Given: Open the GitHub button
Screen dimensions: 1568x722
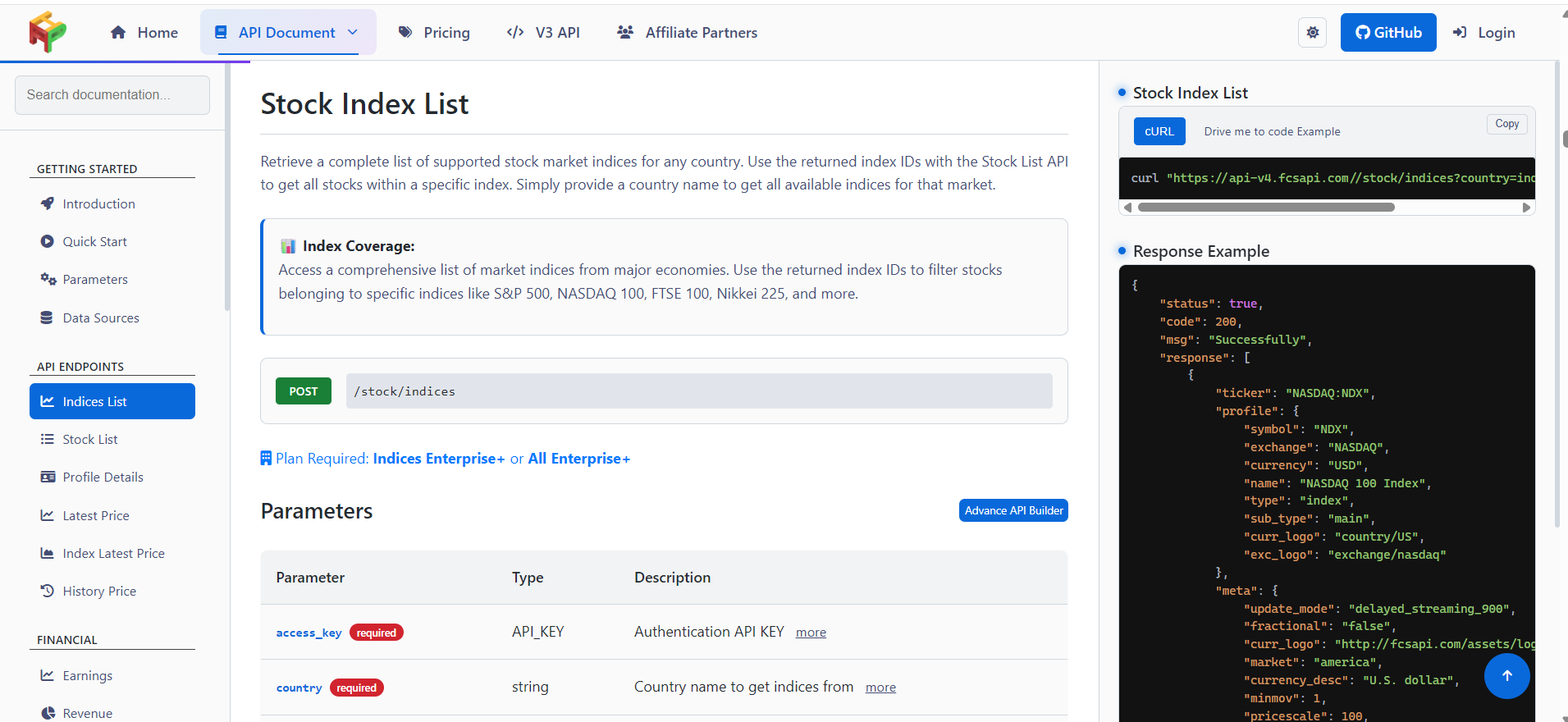Looking at the screenshot, I should click(1388, 33).
